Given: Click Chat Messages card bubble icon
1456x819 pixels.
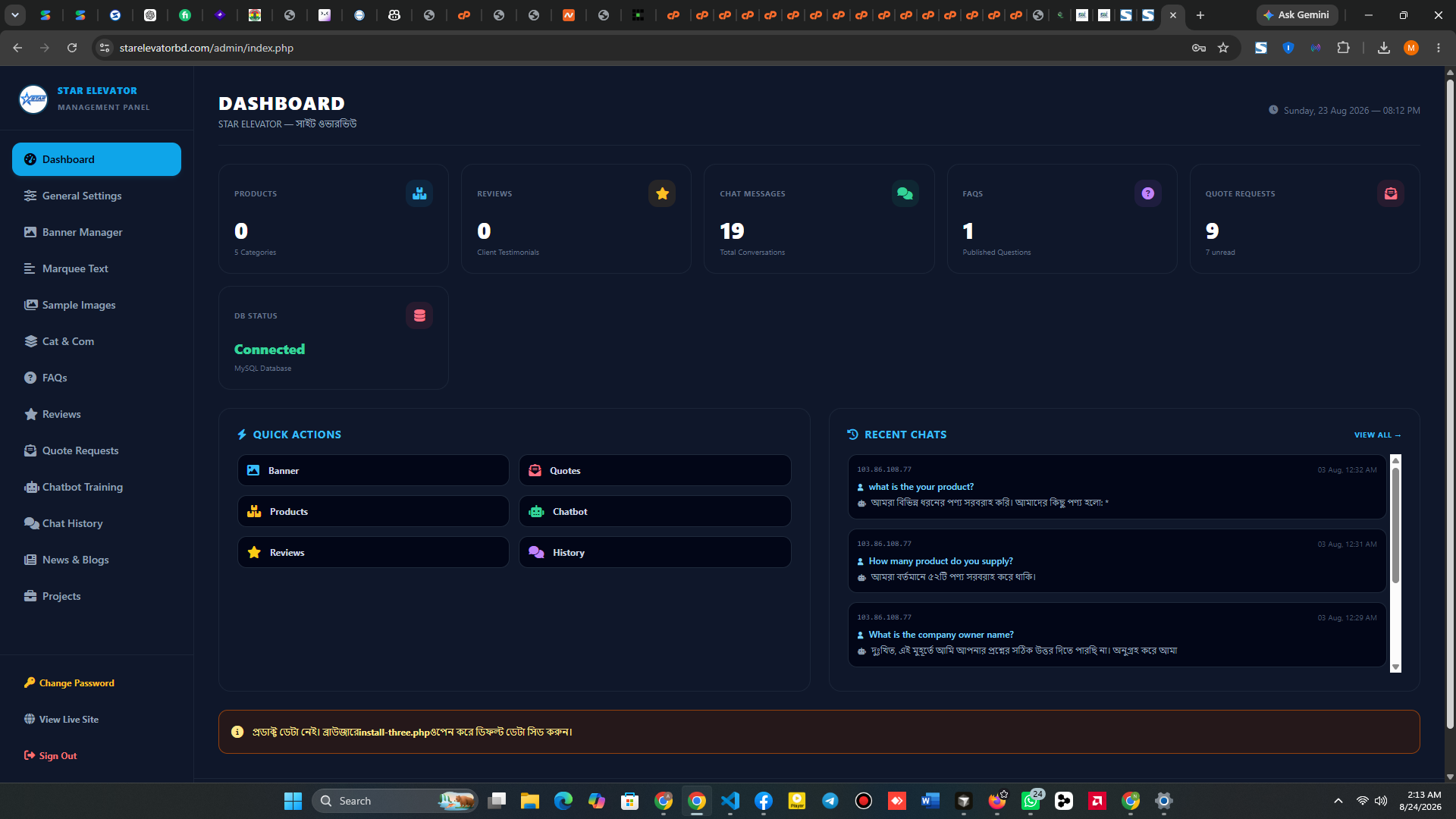Looking at the screenshot, I should coord(905,193).
